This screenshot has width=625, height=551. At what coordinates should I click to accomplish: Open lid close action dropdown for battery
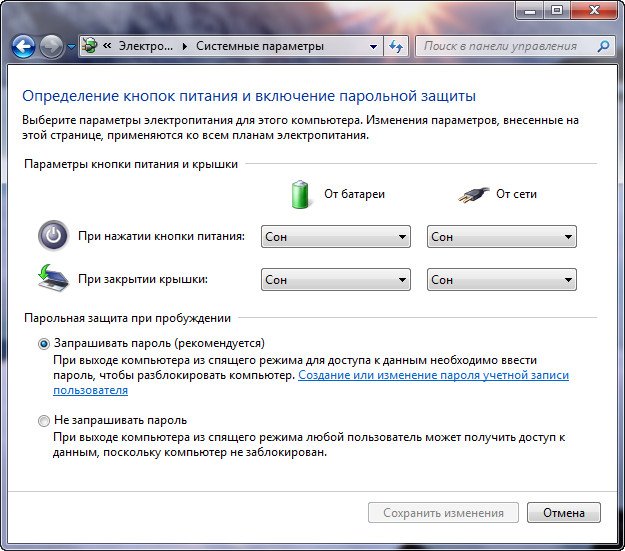[336, 279]
